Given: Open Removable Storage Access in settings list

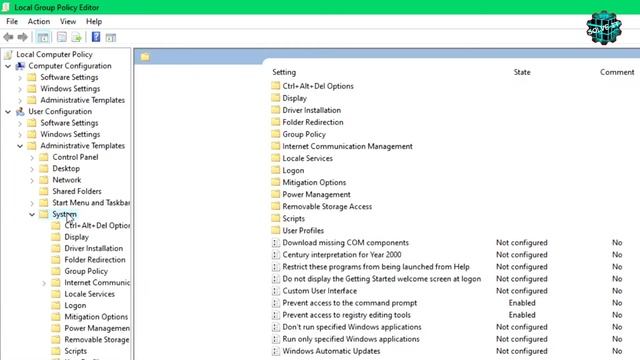Looking at the screenshot, I should coord(327,207).
